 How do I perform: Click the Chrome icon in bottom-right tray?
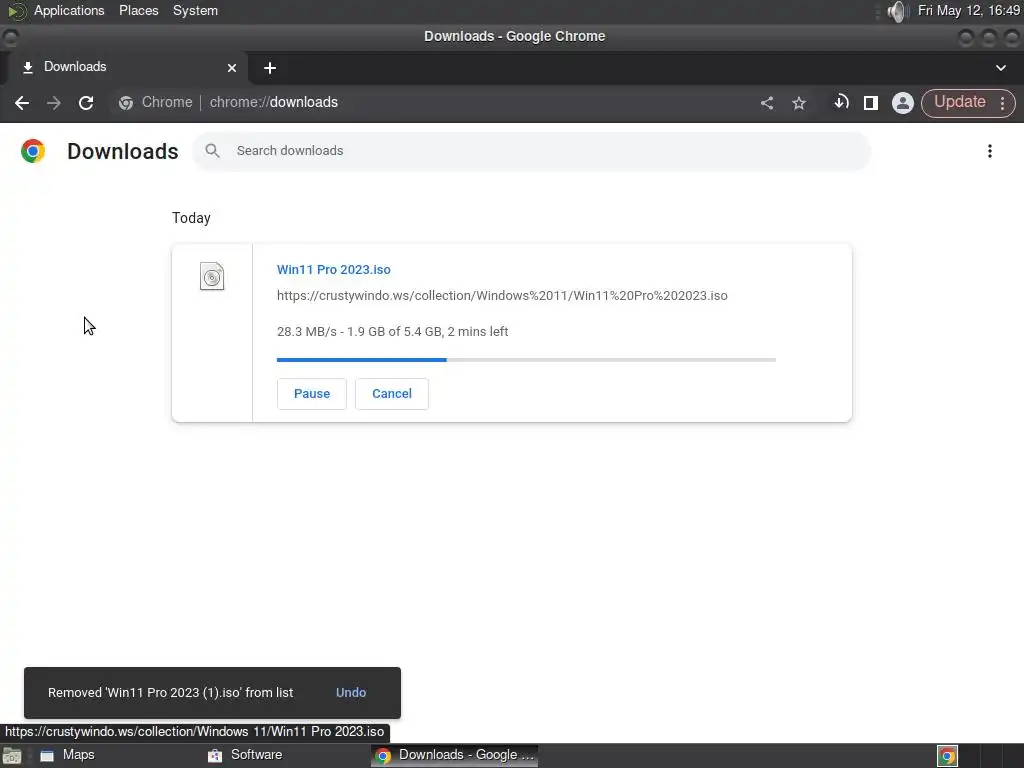click(948, 756)
